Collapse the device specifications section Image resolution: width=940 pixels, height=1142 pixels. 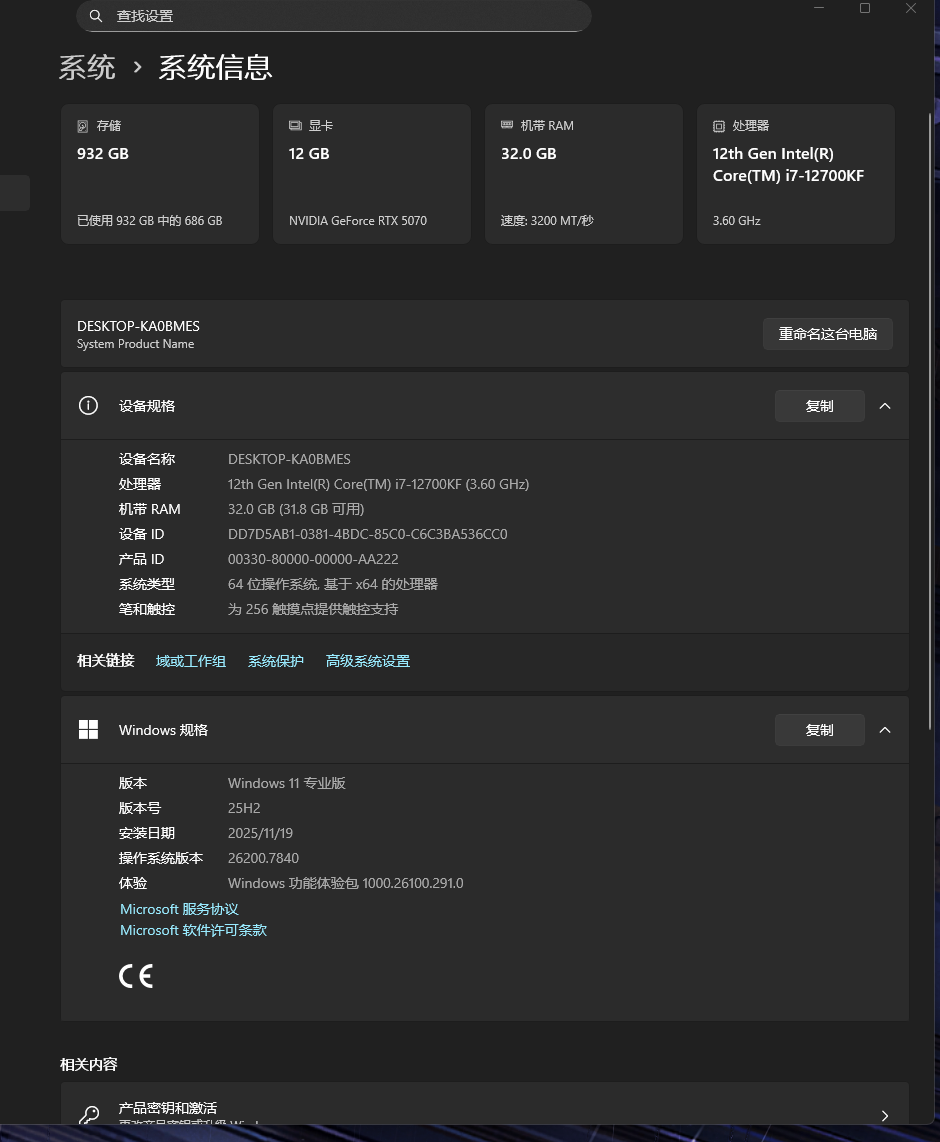885,406
